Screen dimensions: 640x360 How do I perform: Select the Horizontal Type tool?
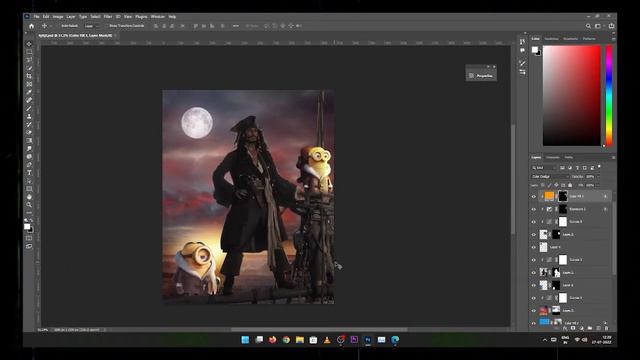pos(29,173)
